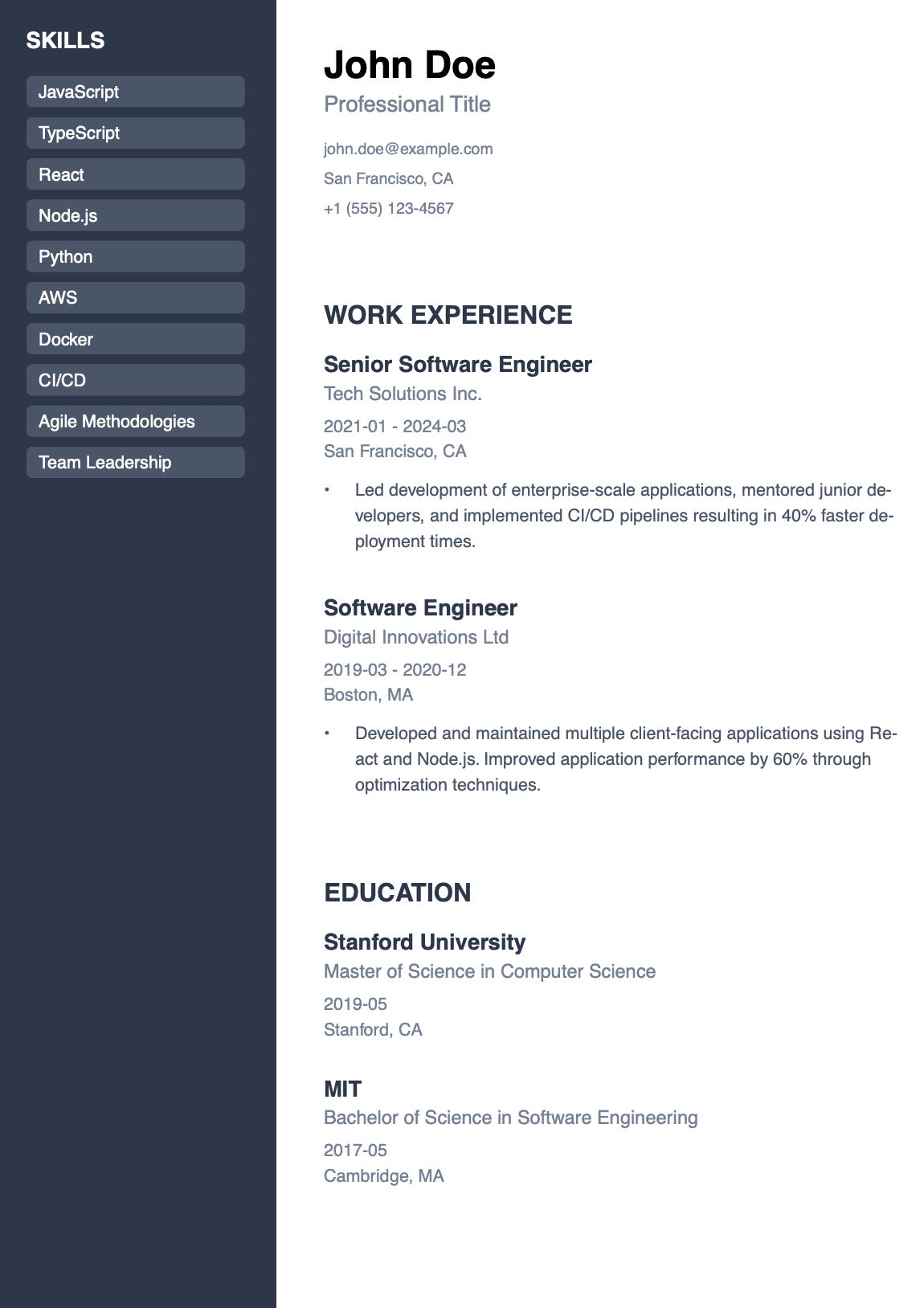Select the Node.js skill badge
The height and width of the screenshot is (1308, 924).
(x=135, y=215)
